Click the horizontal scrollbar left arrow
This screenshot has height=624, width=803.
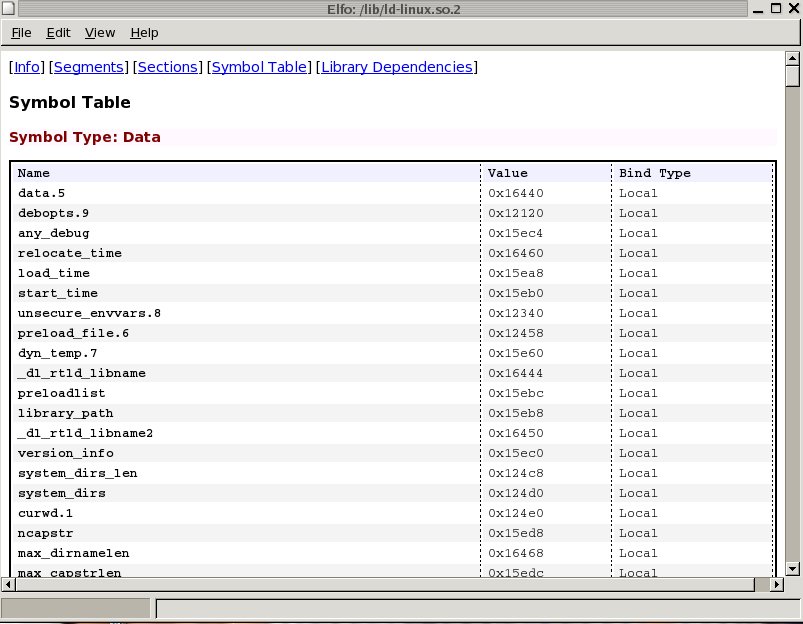coord(8,584)
